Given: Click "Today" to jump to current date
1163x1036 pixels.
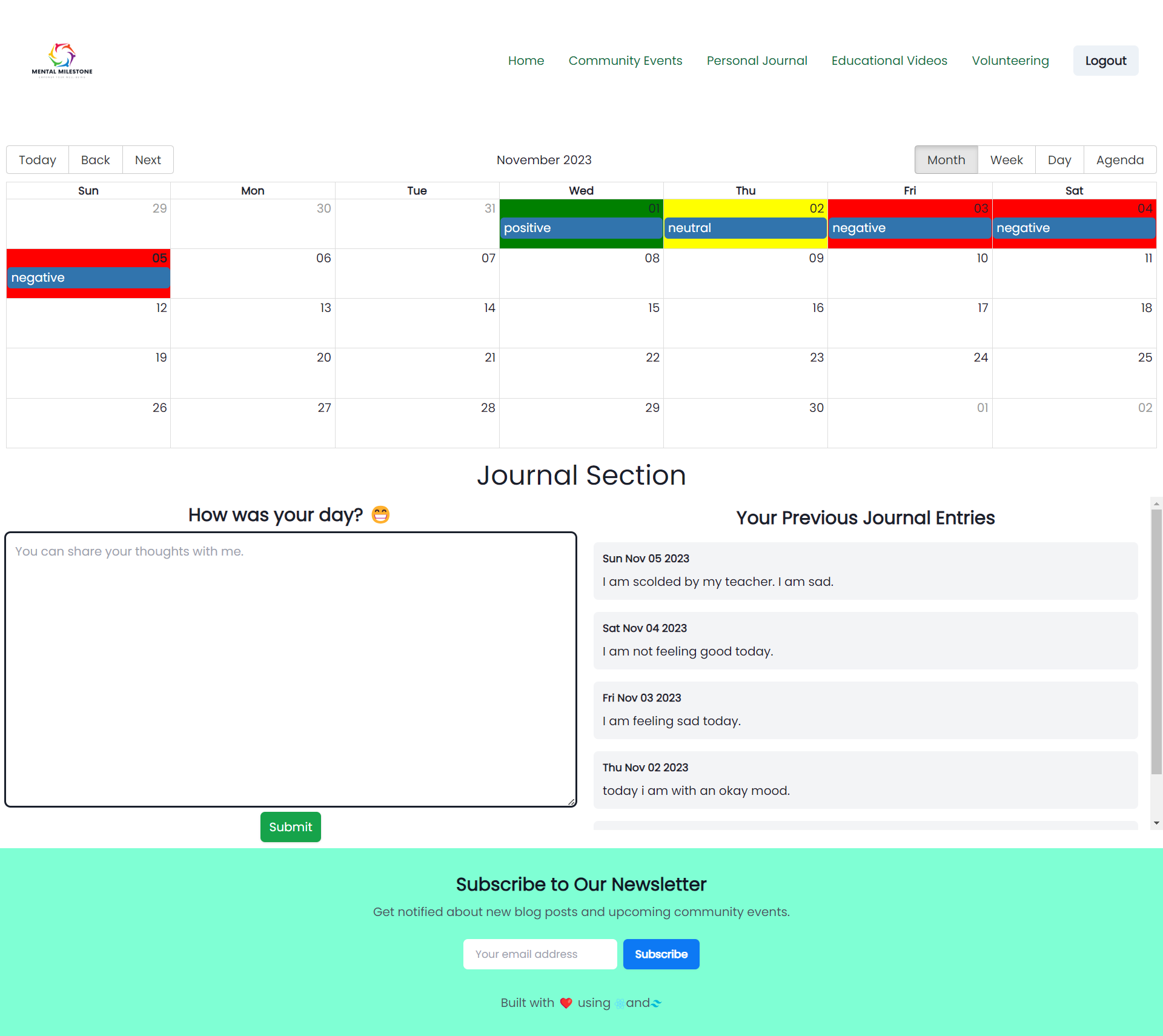Looking at the screenshot, I should [36, 159].
